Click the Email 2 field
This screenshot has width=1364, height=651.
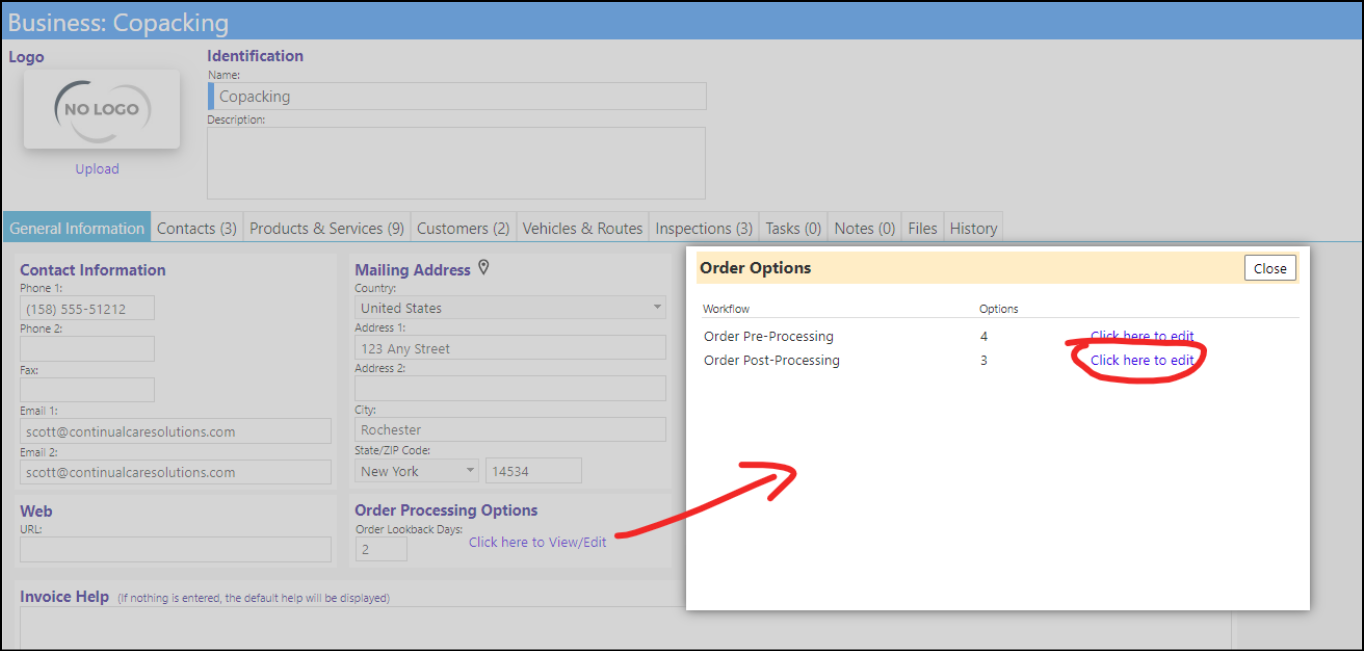click(175, 472)
